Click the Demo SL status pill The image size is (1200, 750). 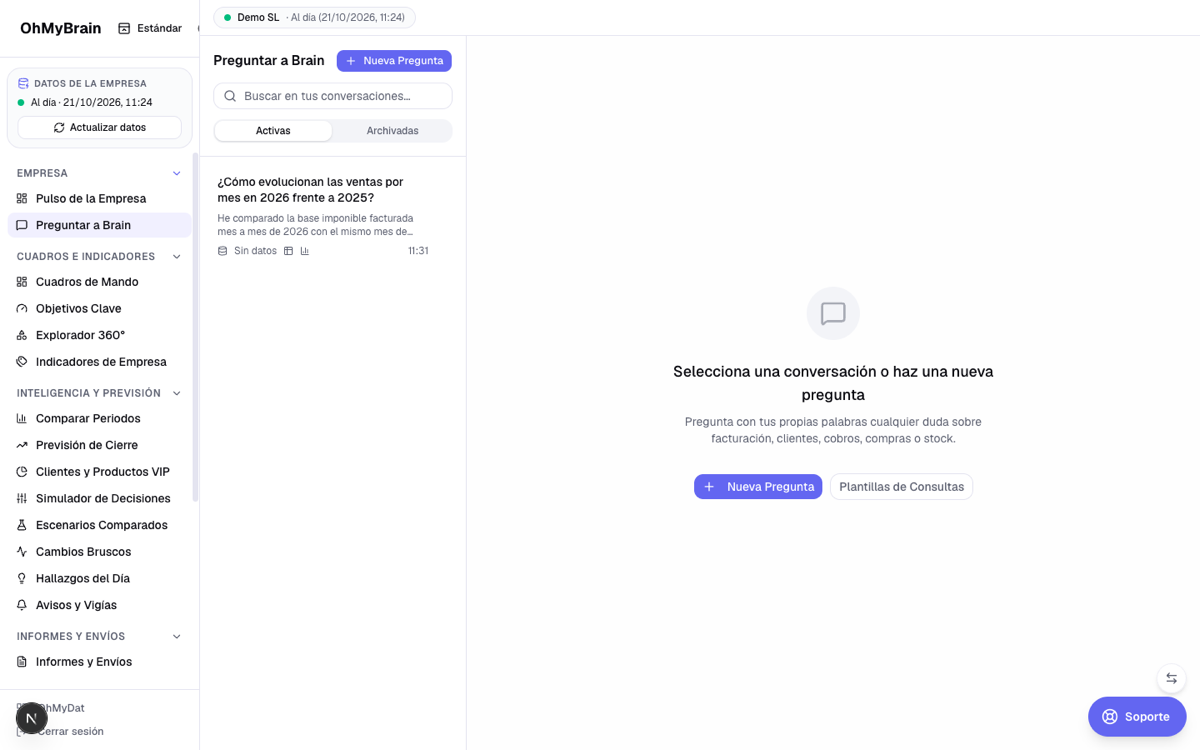pyautogui.click(x=314, y=18)
